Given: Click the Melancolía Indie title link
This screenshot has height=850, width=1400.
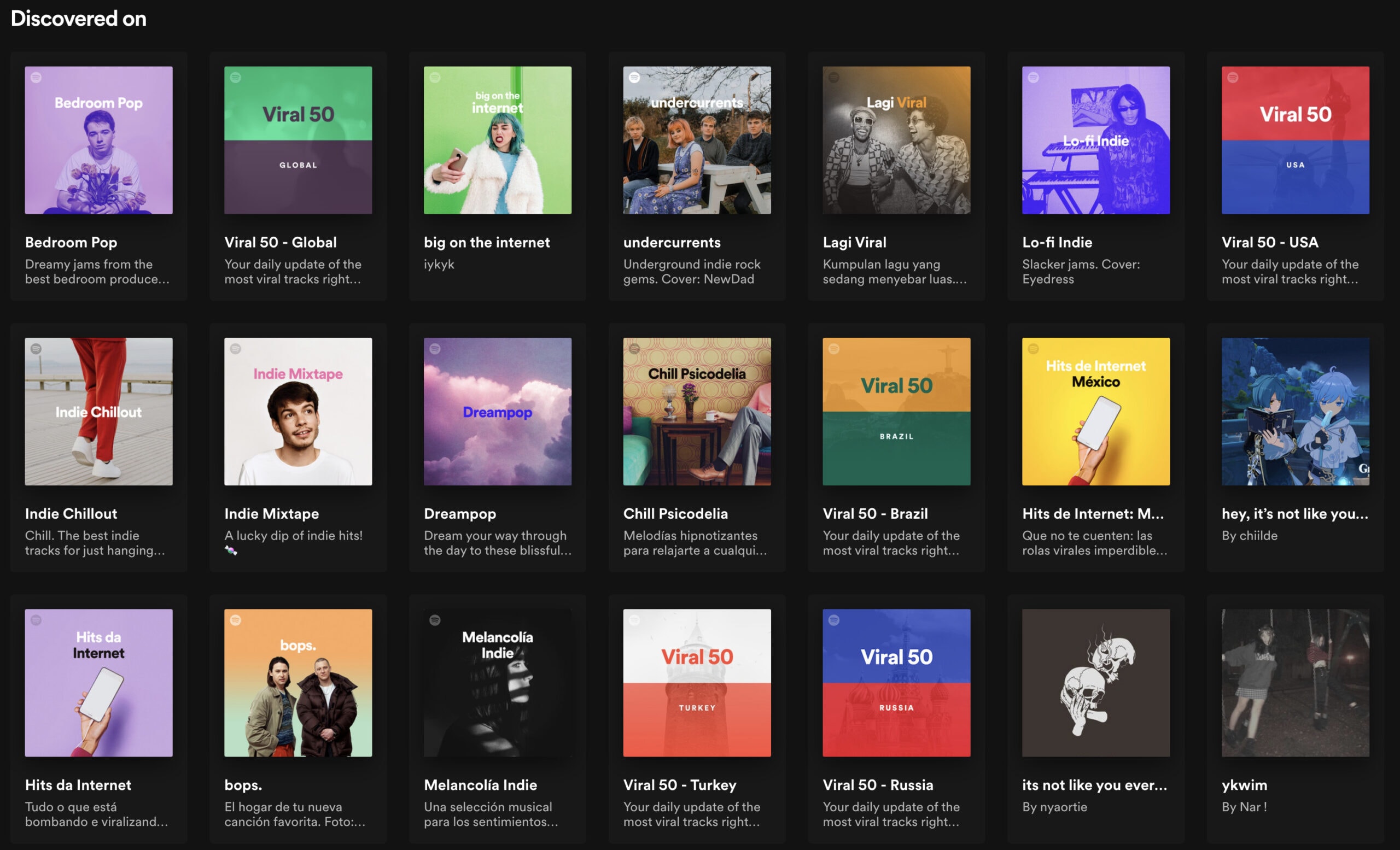Looking at the screenshot, I should (481, 785).
